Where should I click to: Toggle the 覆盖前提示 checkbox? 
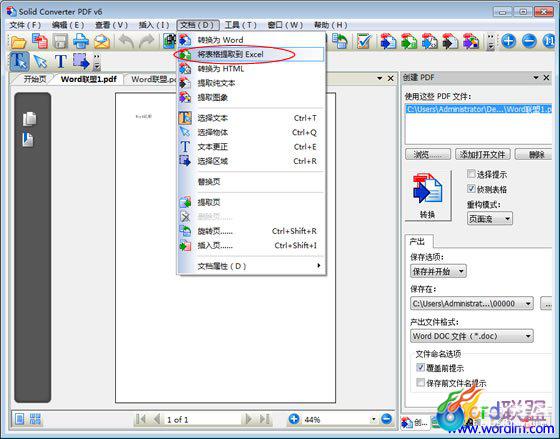click(x=421, y=367)
